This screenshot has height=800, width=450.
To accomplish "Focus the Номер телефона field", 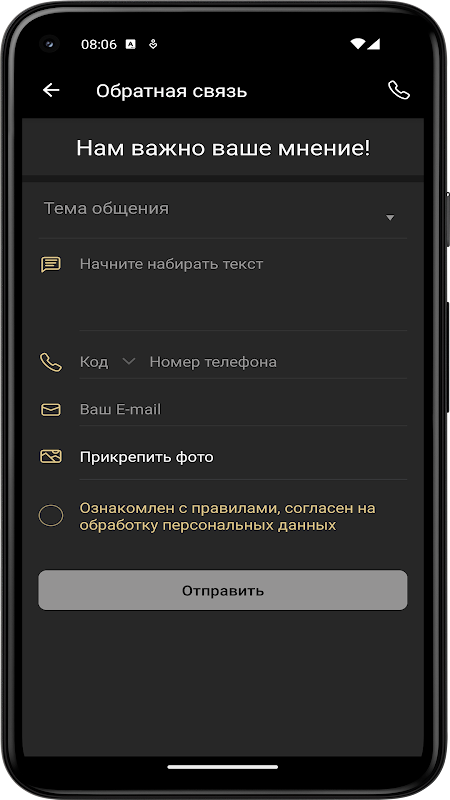I will click(278, 362).
